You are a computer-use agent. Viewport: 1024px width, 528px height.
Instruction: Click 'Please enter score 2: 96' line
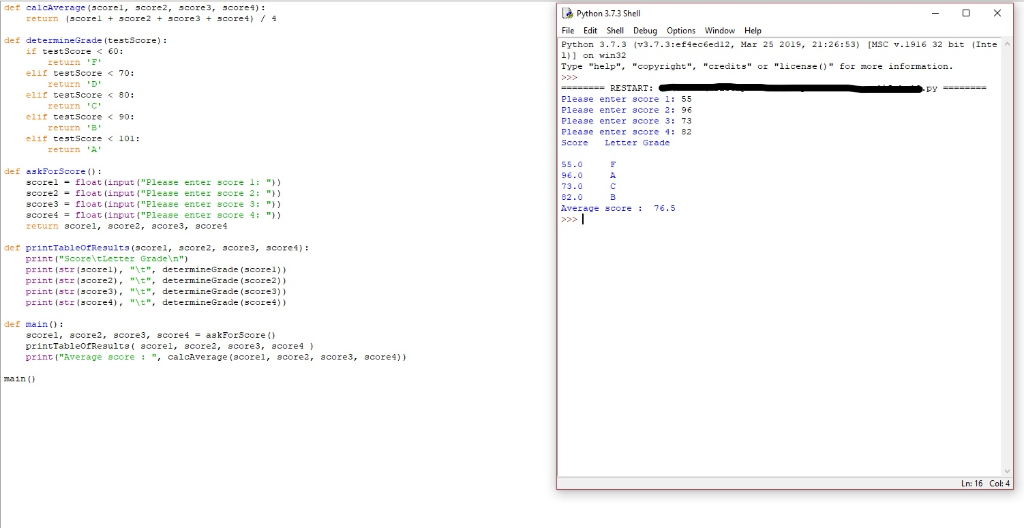pyautogui.click(x=626, y=110)
